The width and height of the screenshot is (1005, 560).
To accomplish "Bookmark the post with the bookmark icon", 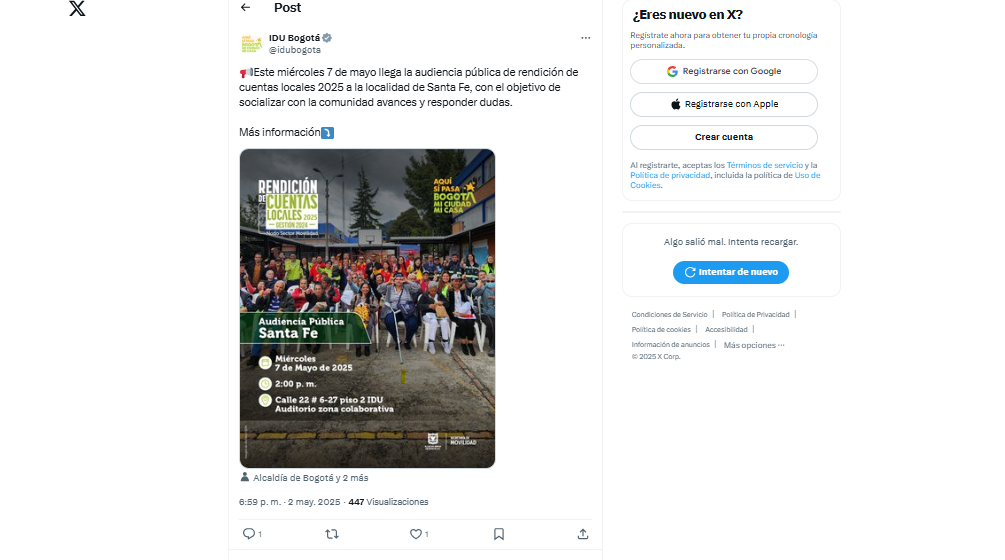I will click(499, 534).
